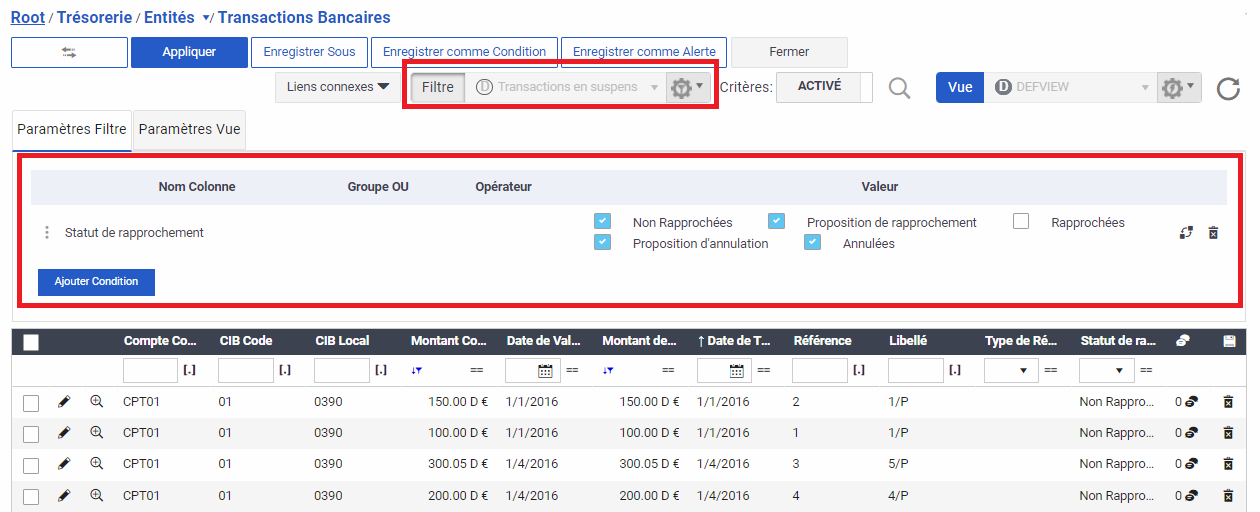1260x512 pixels.
Task: Delete the Statut de rapprochement condition
Action: (x=1213, y=233)
